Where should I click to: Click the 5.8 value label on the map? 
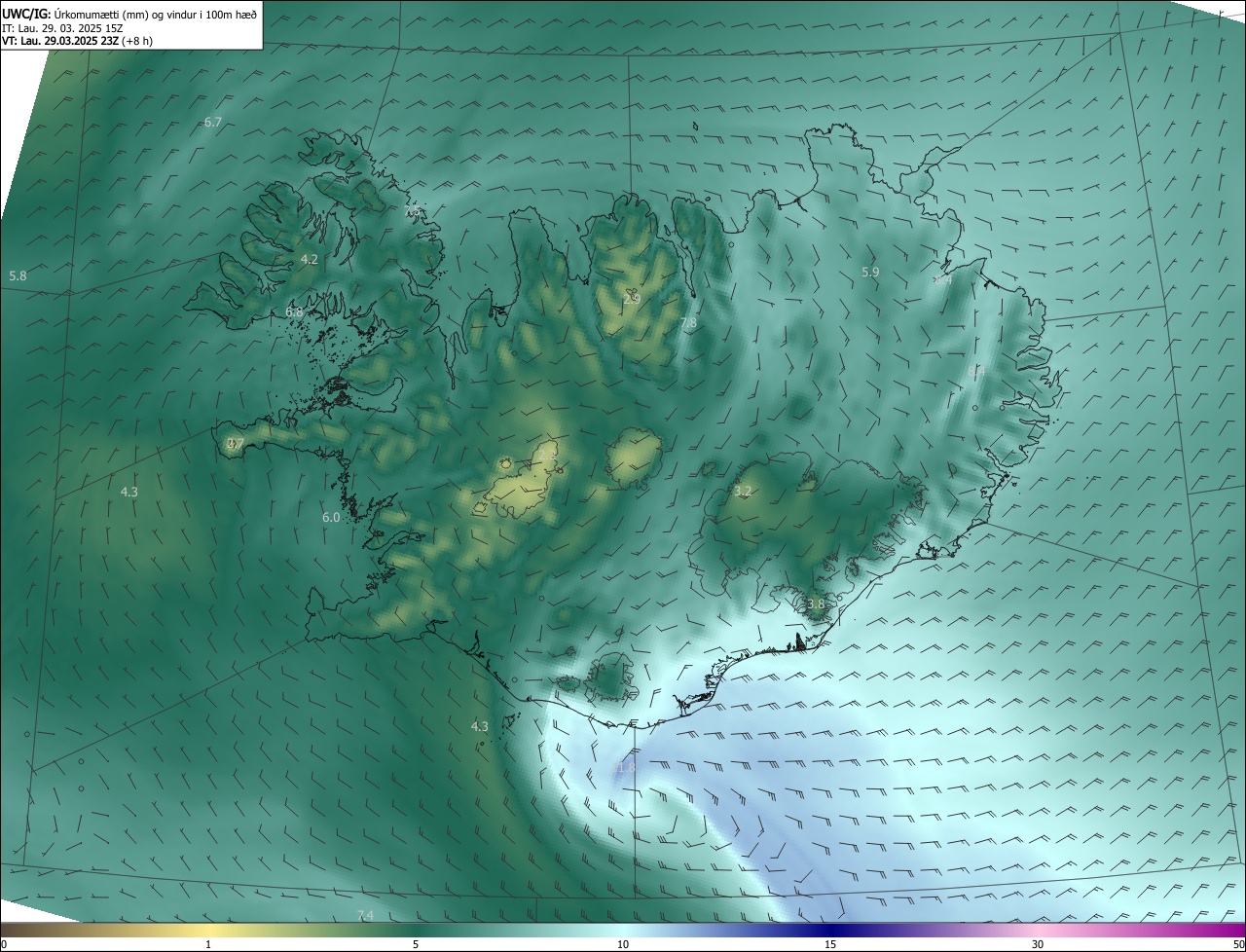(18, 276)
